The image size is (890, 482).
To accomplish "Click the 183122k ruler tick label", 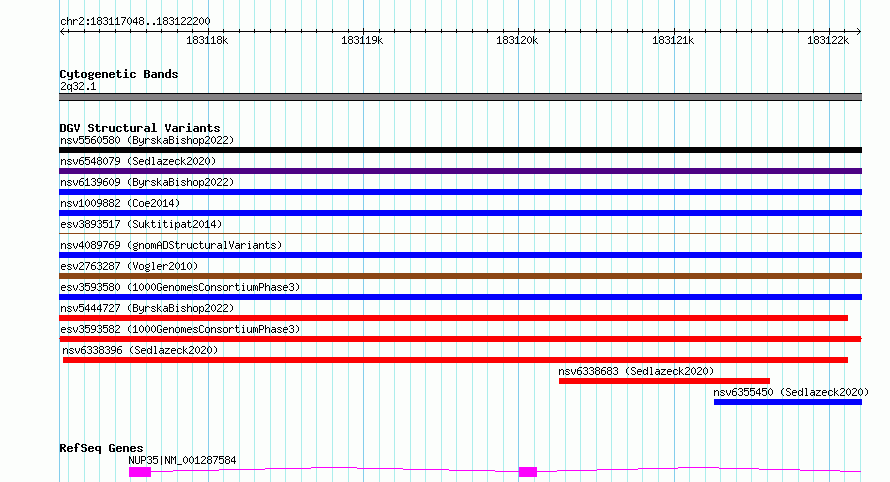I will (828, 40).
